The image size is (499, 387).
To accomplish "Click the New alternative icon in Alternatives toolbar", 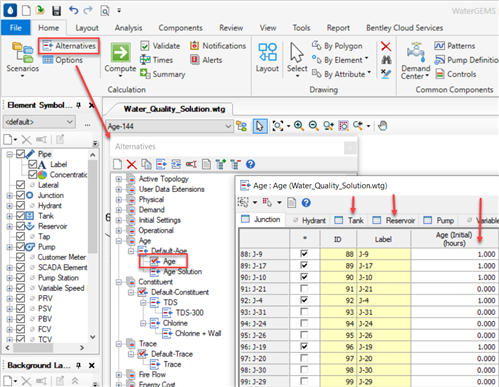I will (117, 164).
